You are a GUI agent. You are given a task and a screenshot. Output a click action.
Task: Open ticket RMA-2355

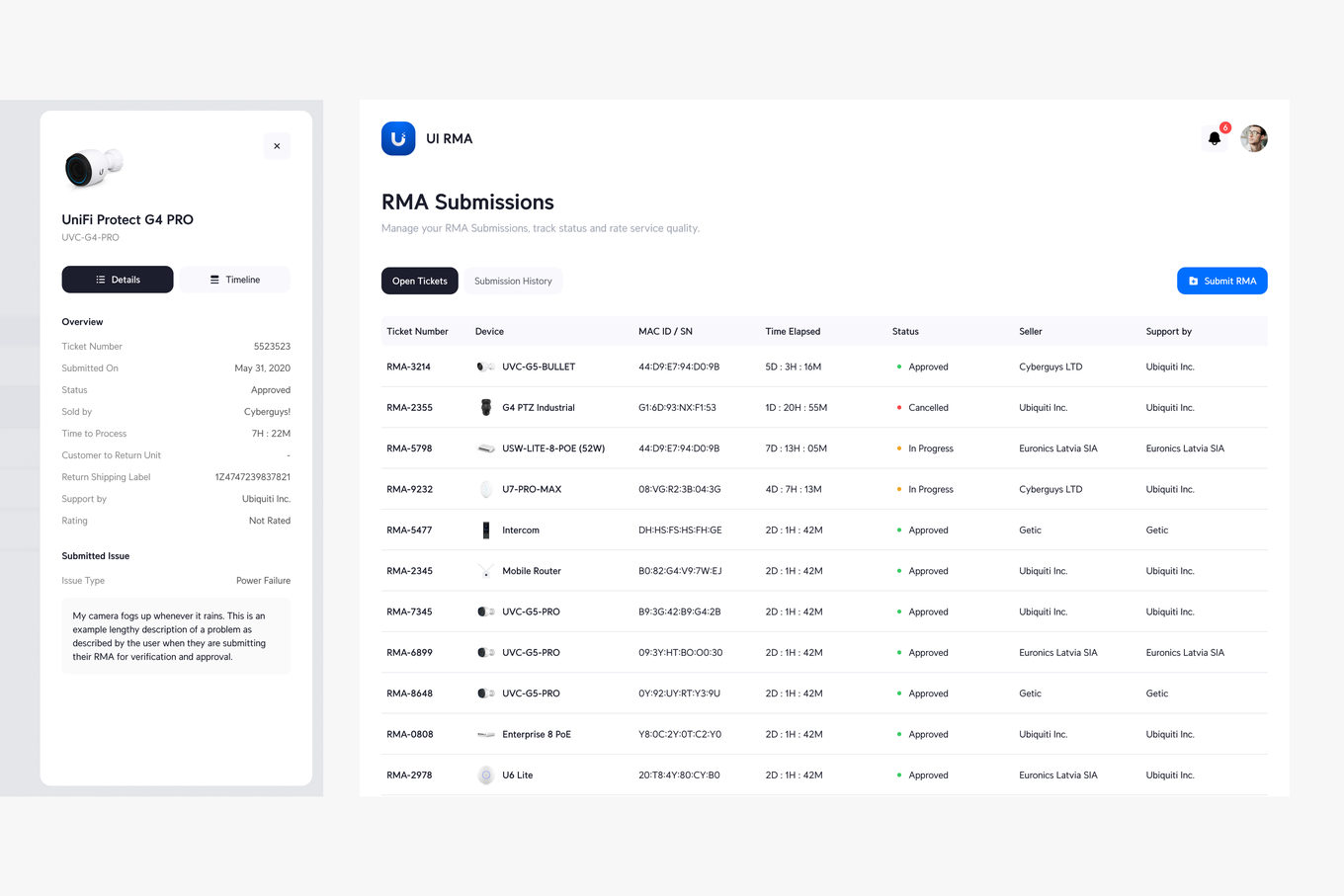click(409, 407)
